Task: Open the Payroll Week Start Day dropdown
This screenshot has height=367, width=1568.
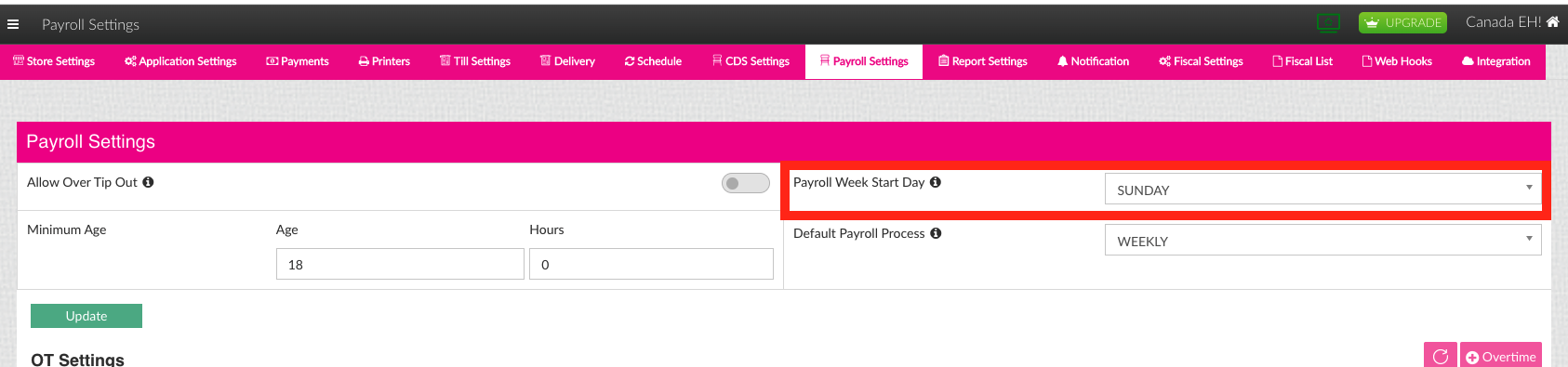Action: click(1322, 189)
